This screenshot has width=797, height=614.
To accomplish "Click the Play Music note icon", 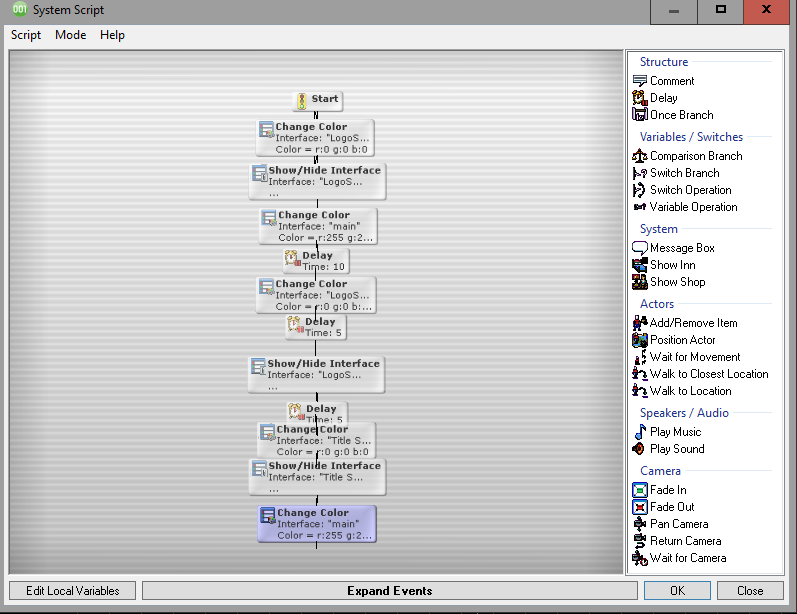I will point(639,432).
